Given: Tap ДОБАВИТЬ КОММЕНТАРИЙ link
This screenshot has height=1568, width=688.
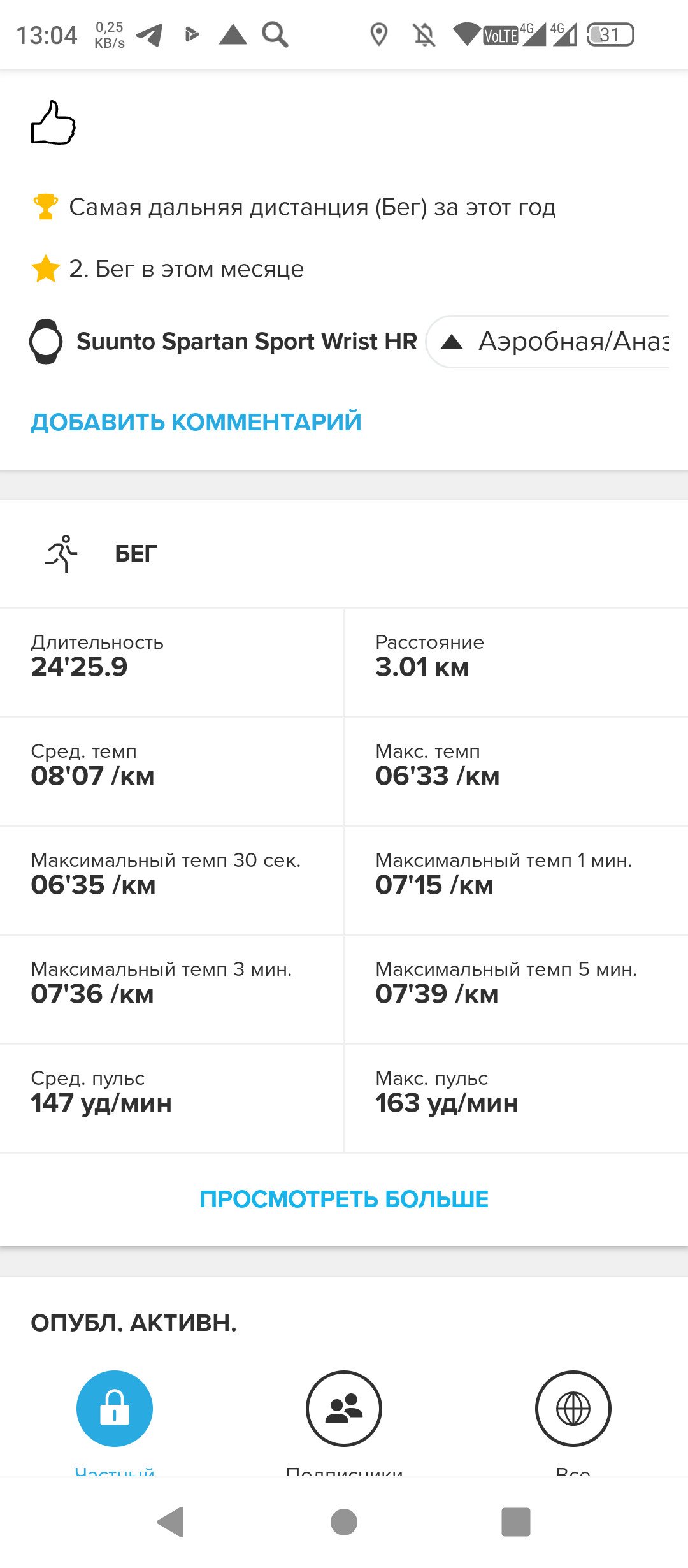Looking at the screenshot, I should [196, 422].
